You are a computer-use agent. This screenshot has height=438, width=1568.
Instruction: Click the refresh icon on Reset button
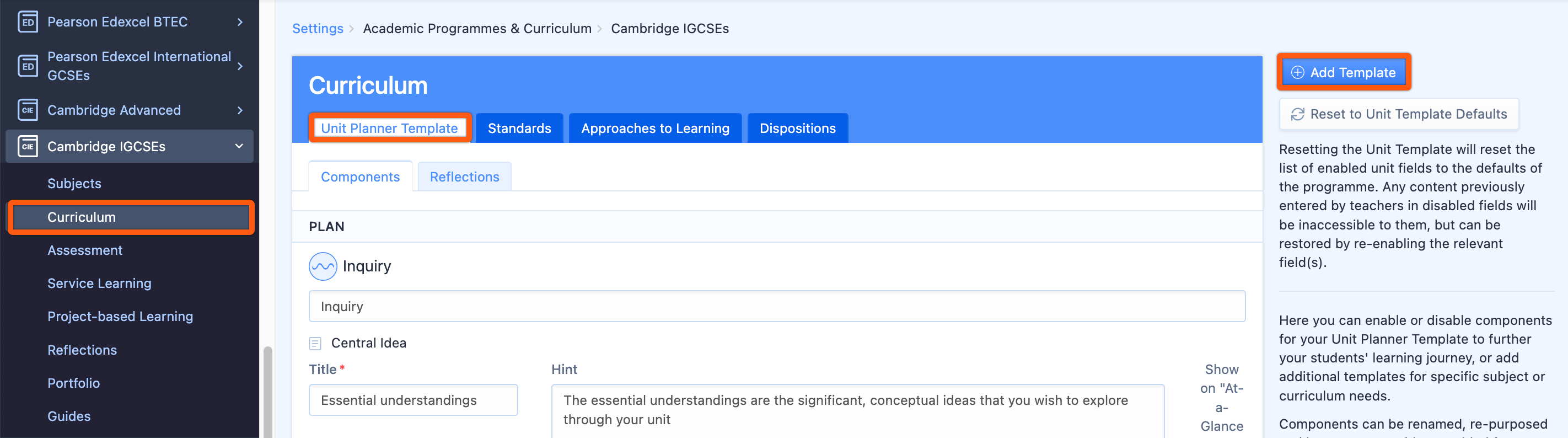tap(1297, 114)
